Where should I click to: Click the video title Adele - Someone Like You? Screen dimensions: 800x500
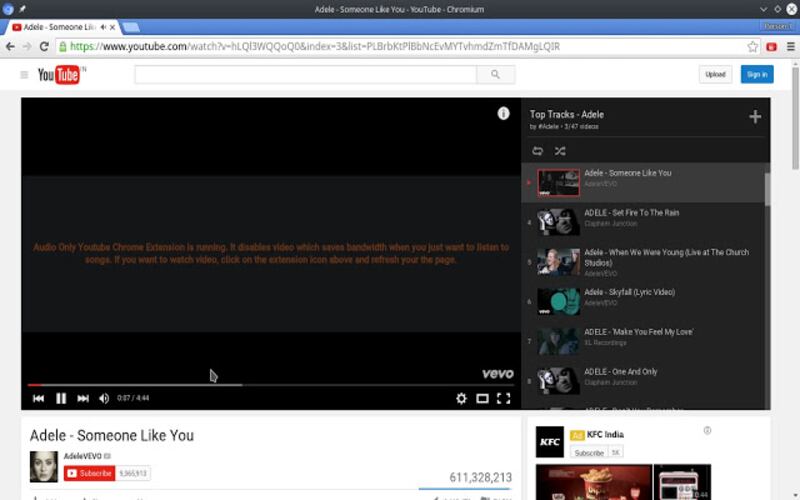(x=112, y=436)
